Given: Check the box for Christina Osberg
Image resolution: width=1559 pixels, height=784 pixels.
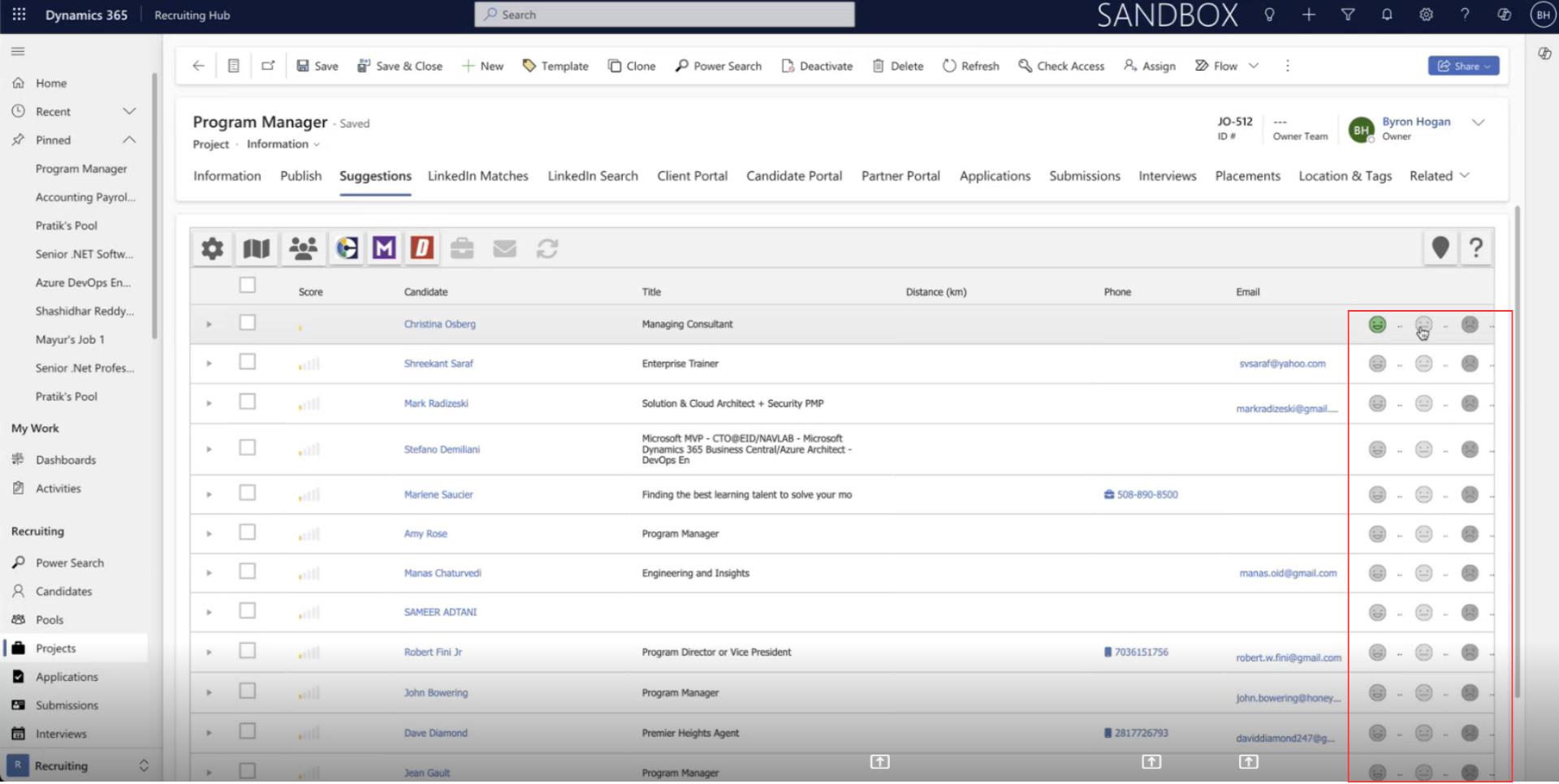Looking at the screenshot, I should tap(248, 323).
